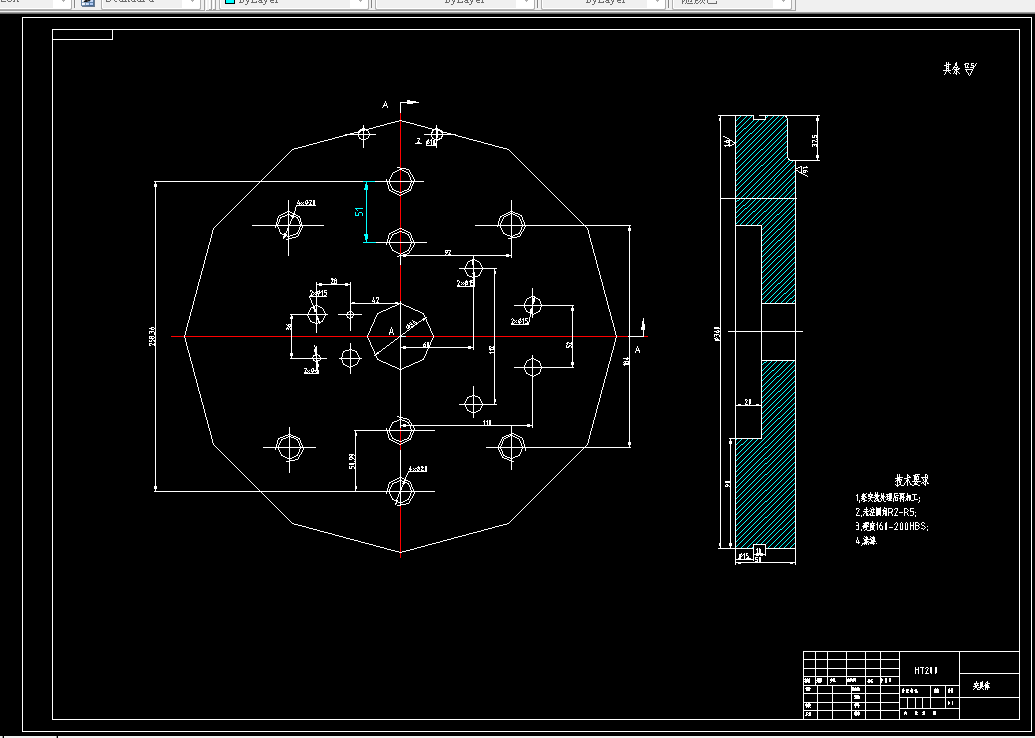This screenshot has width=1035, height=738.
Task: Open the lineweight ByLayer dropdown
Action: [x=603, y=3]
